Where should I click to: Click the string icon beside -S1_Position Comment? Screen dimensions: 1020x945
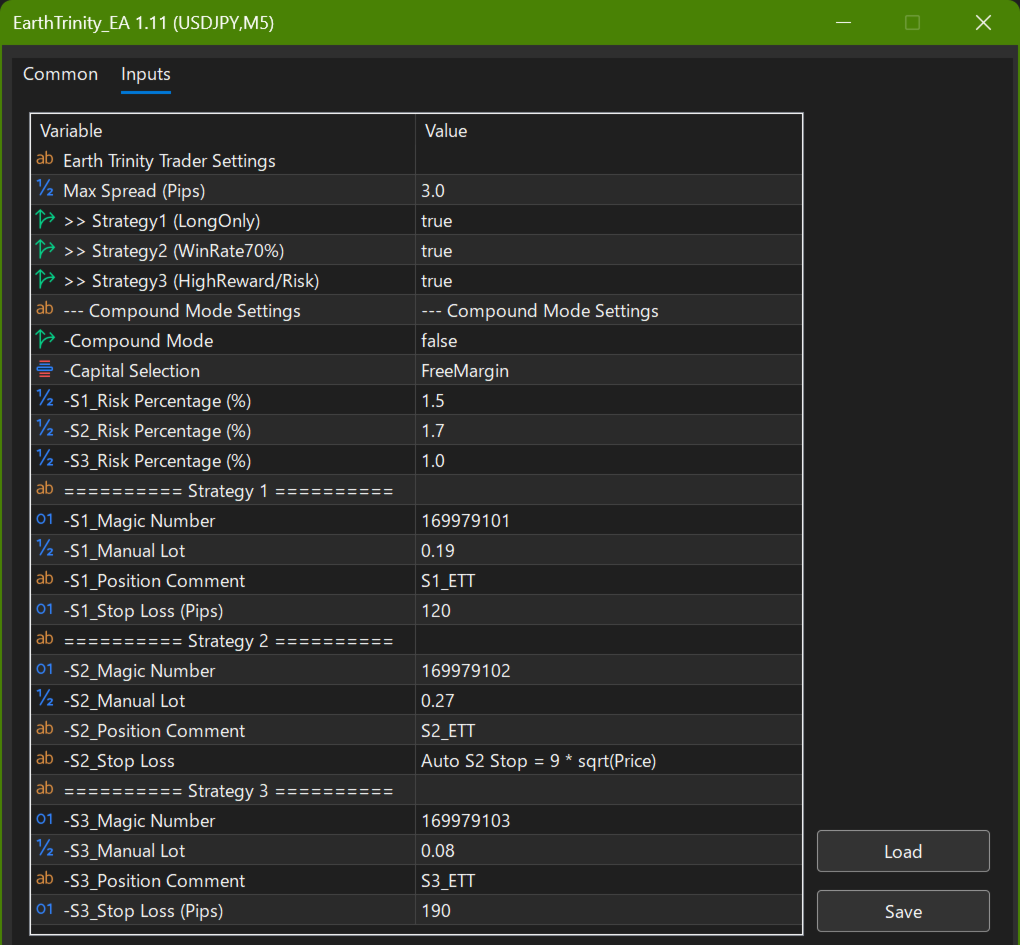45,579
